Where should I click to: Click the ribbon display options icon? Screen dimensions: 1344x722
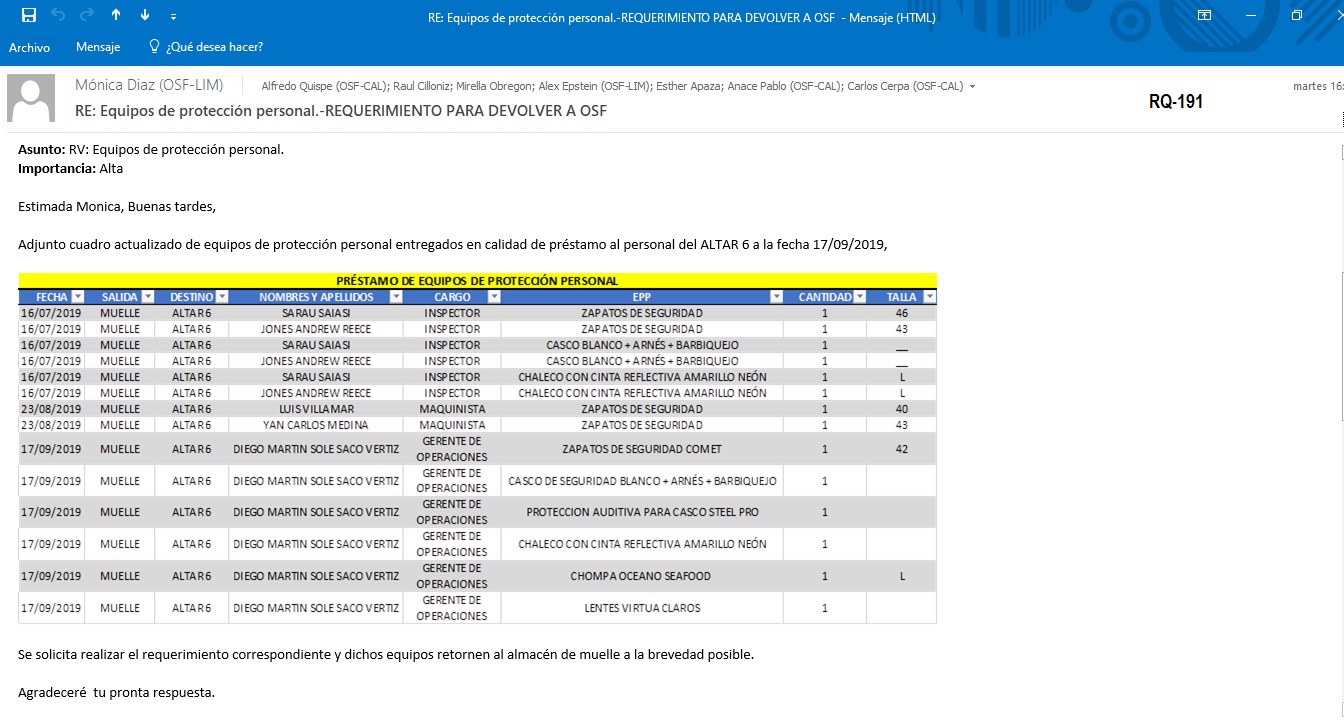tap(1204, 15)
